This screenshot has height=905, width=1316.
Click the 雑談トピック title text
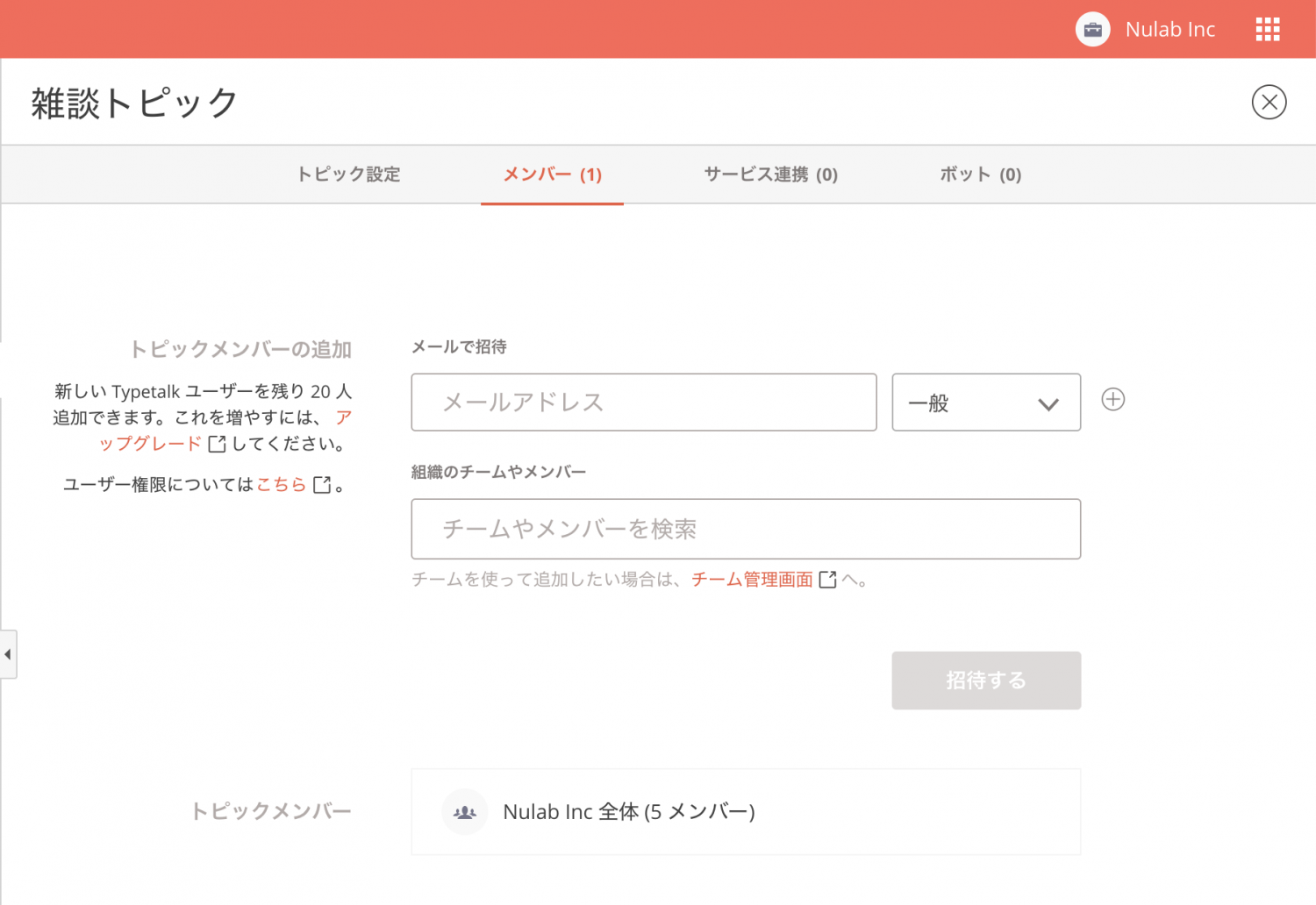click(135, 103)
